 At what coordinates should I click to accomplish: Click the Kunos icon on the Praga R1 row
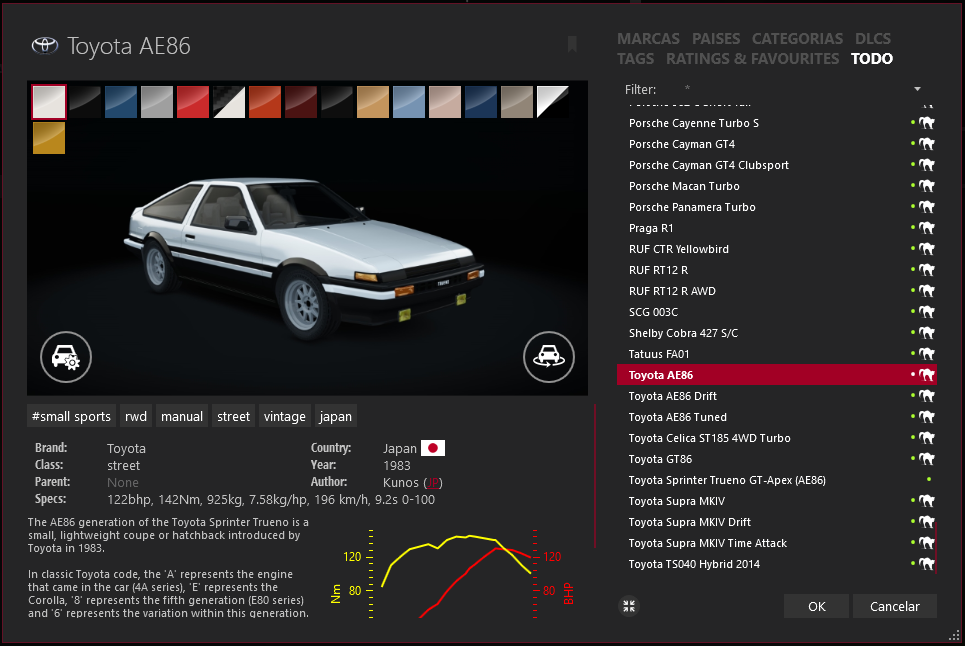click(x=928, y=228)
